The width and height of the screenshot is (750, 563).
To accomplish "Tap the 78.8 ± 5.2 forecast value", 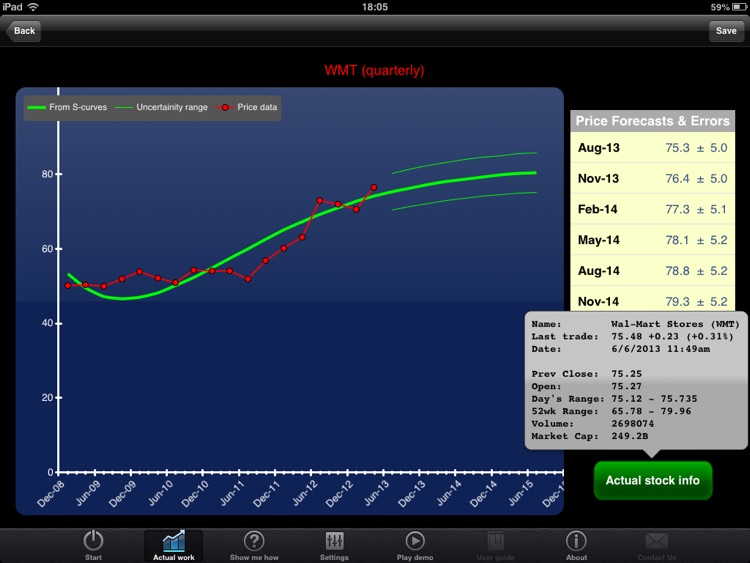I will [x=696, y=271].
